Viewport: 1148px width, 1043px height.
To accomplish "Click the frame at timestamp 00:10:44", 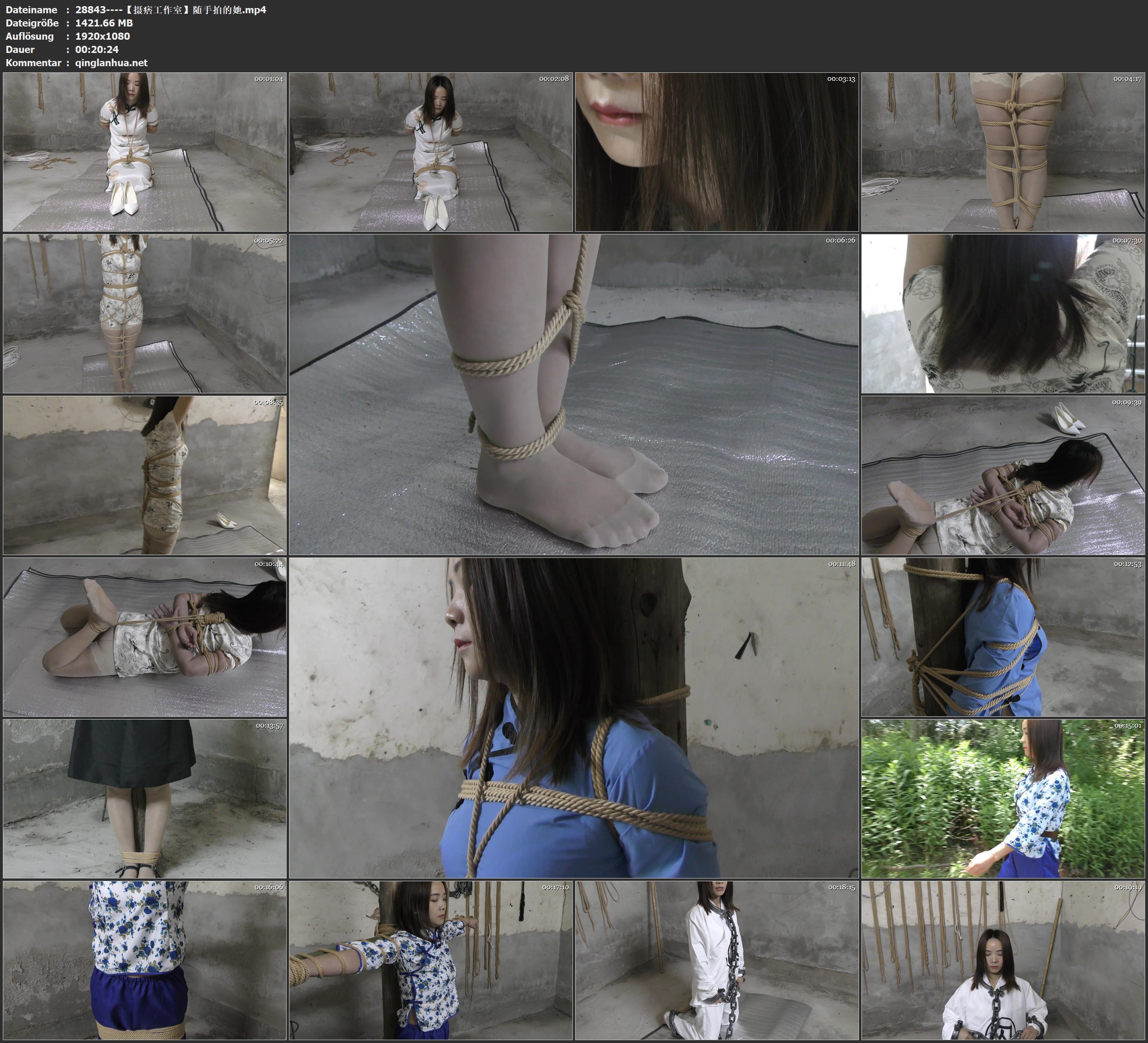I will [145, 637].
